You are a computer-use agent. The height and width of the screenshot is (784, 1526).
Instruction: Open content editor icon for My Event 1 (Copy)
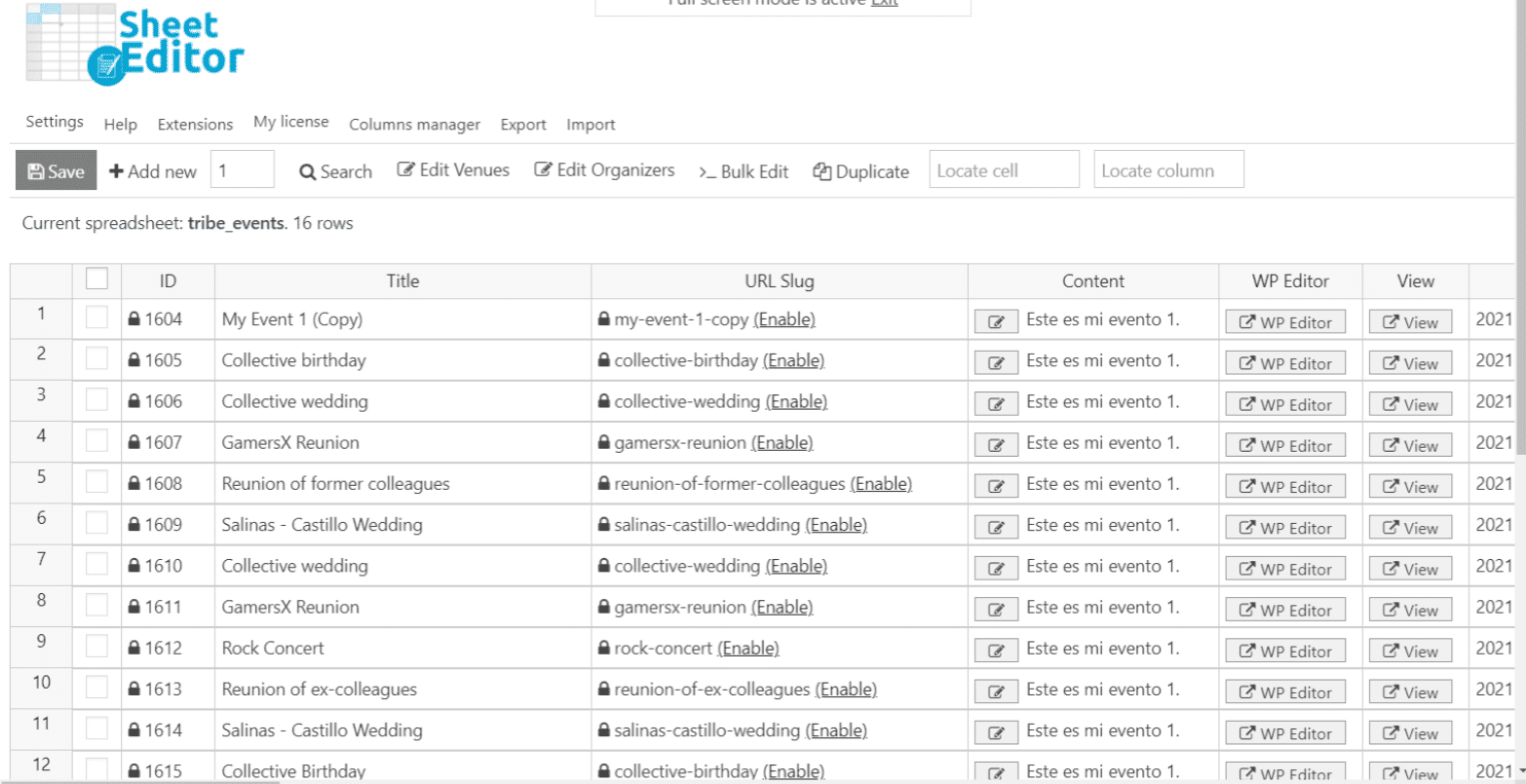pos(996,322)
